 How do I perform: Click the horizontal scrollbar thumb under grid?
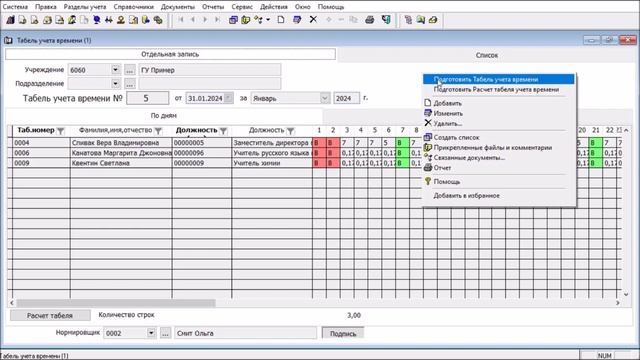[116, 303]
